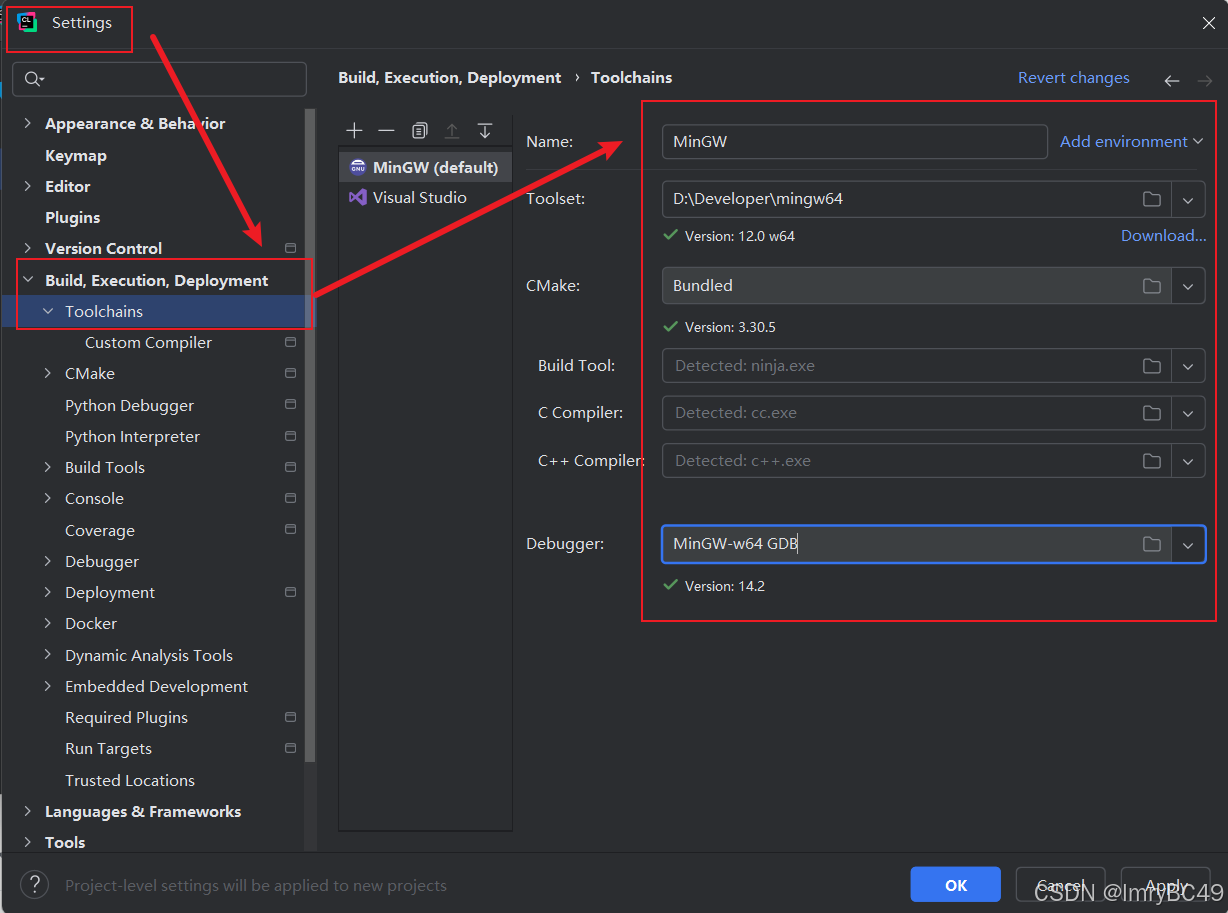Open the Docker settings node
Screen dimensions: 1228x913
[x=91, y=623]
